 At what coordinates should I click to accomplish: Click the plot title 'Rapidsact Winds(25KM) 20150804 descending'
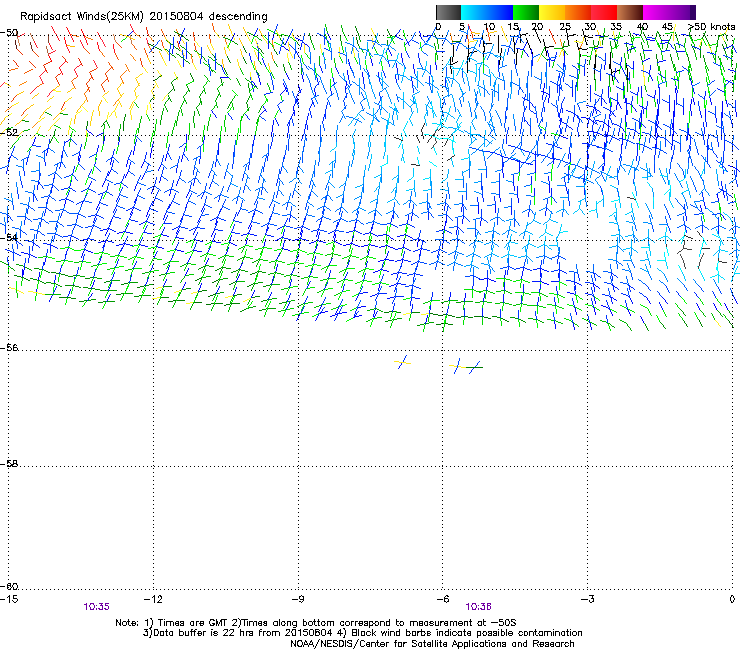[143, 17]
